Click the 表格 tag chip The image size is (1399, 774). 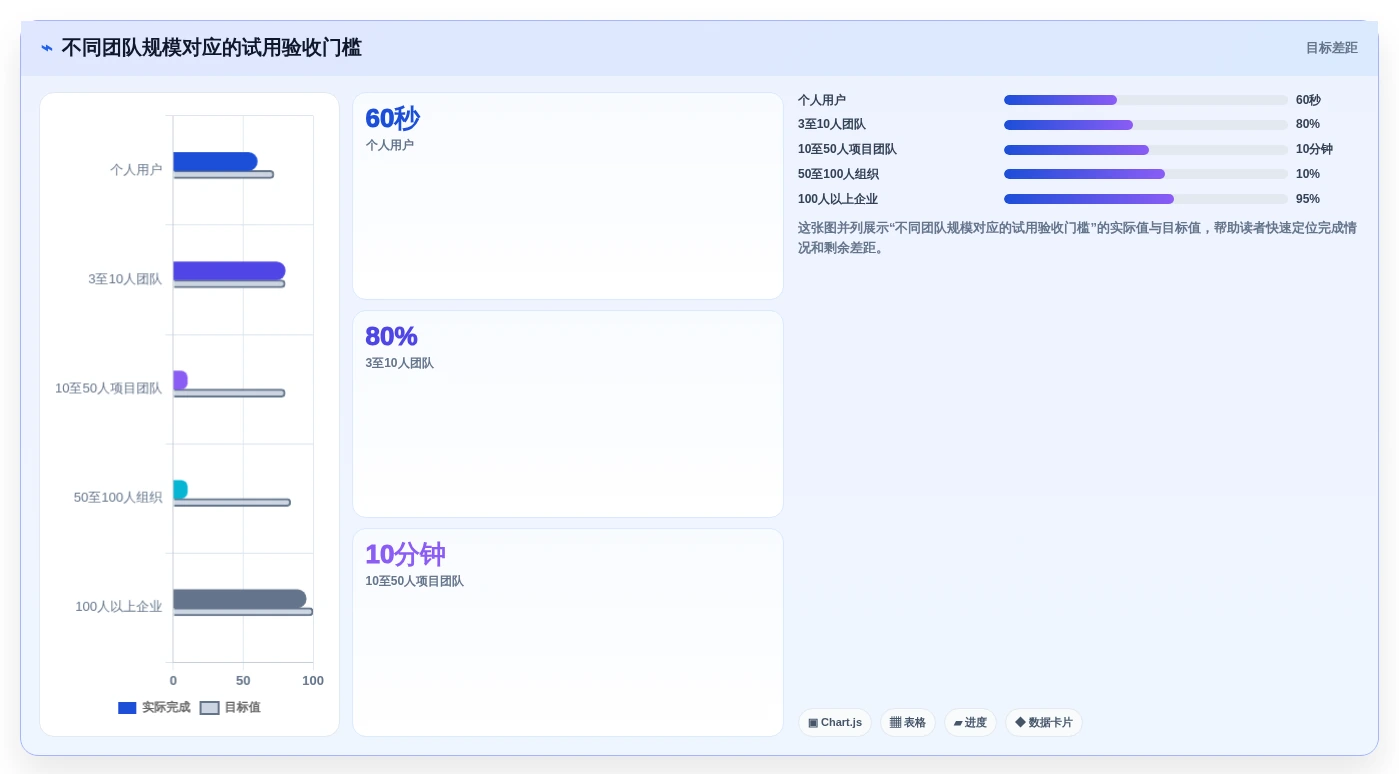coord(908,722)
